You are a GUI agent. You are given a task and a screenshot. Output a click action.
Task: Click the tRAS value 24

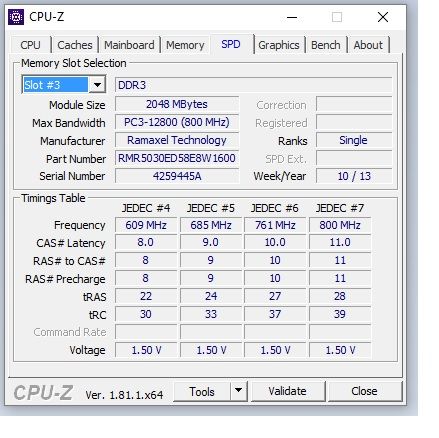(211, 296)
